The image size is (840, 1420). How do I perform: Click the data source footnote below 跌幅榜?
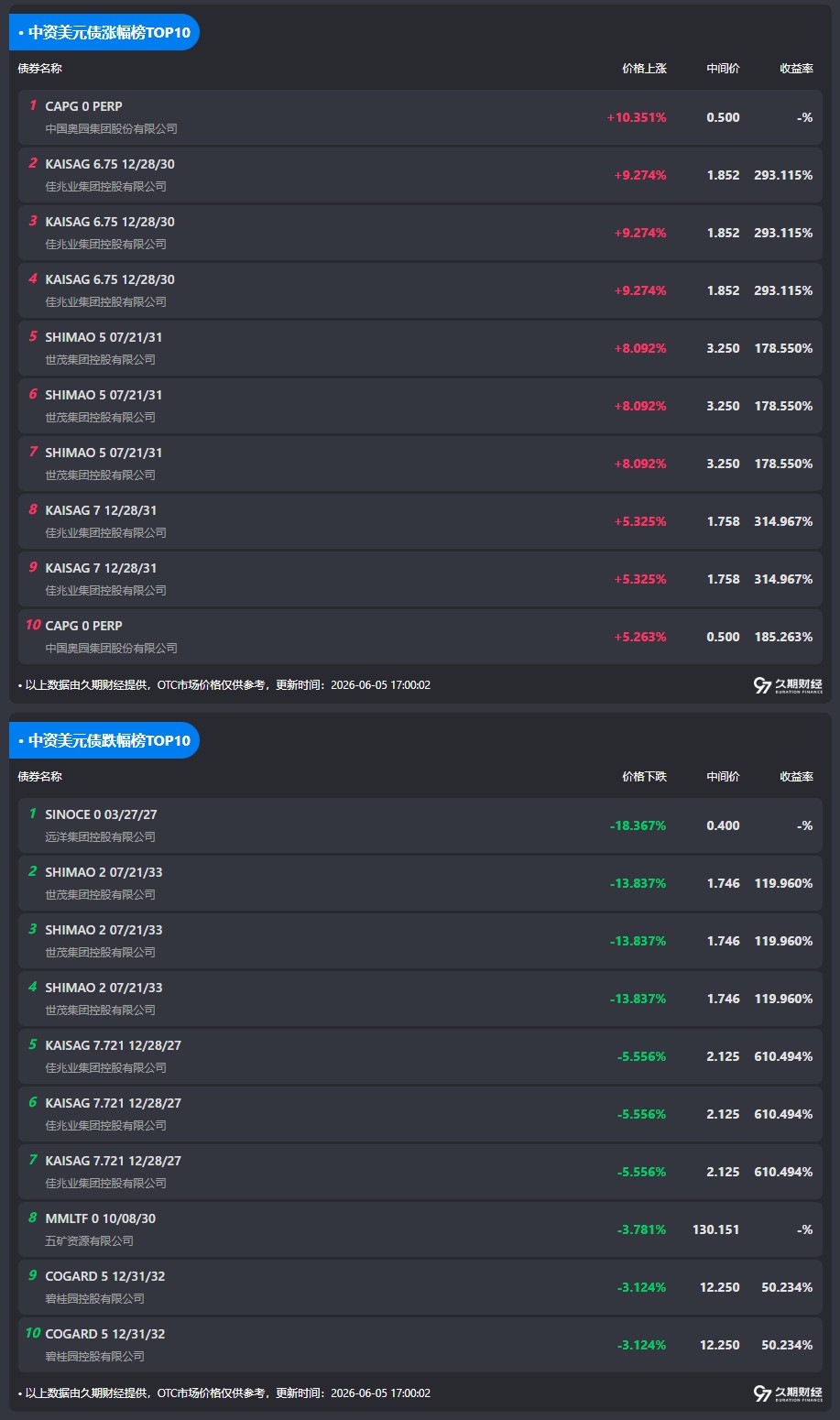pos(224,1393)
